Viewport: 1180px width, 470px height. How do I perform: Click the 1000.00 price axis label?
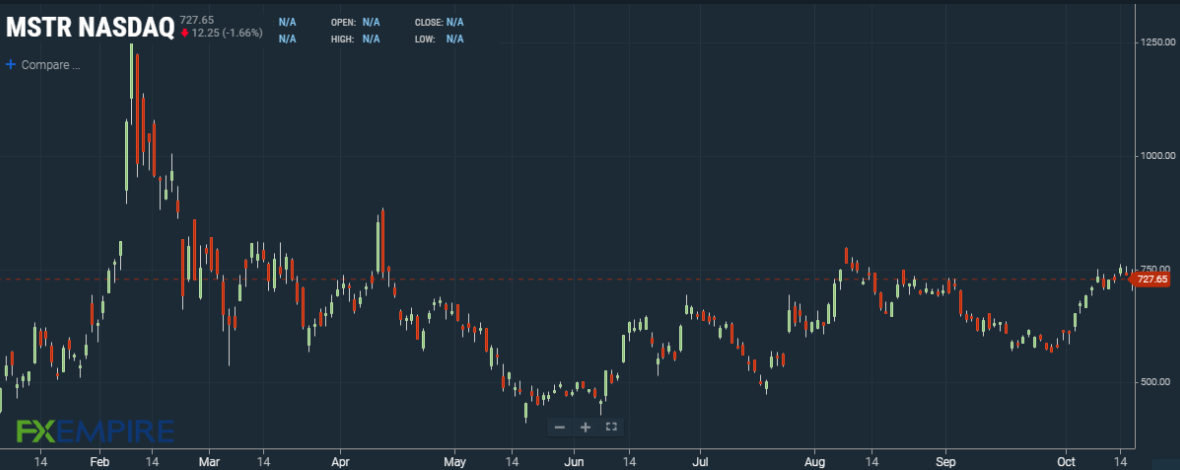click(x=1157, y=156)
